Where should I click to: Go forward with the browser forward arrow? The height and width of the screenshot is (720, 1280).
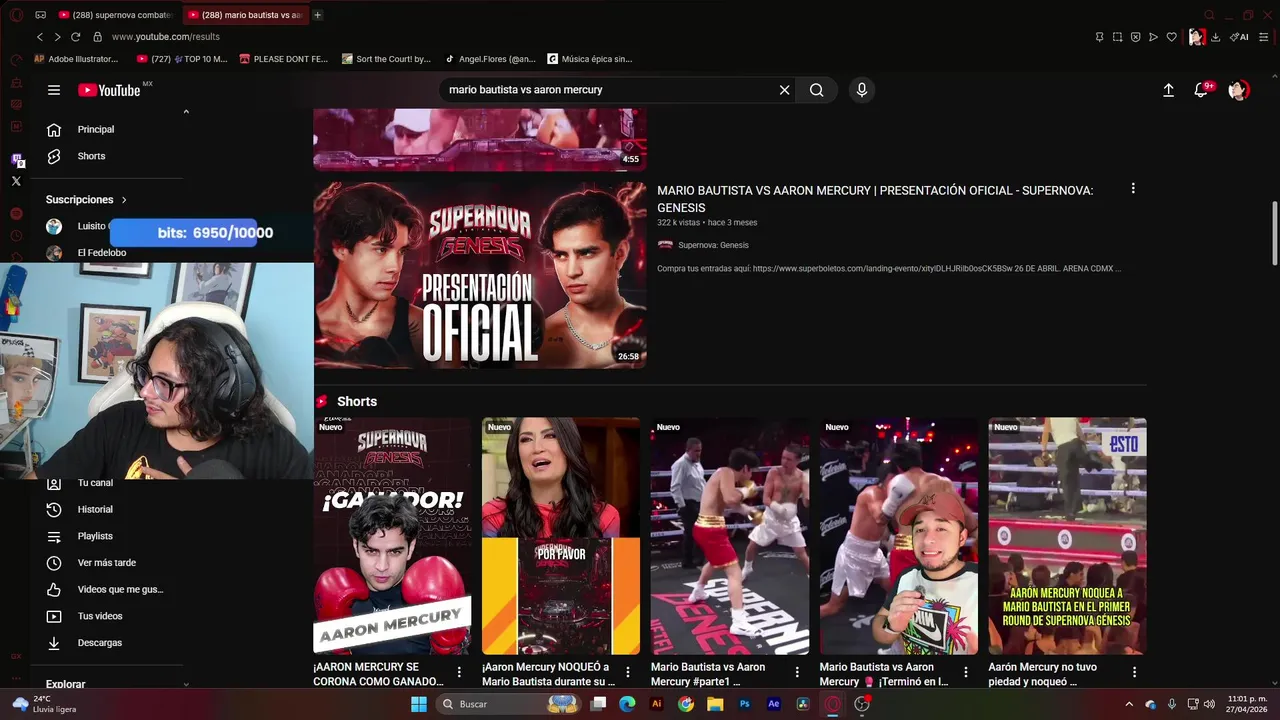coord(57,37)
